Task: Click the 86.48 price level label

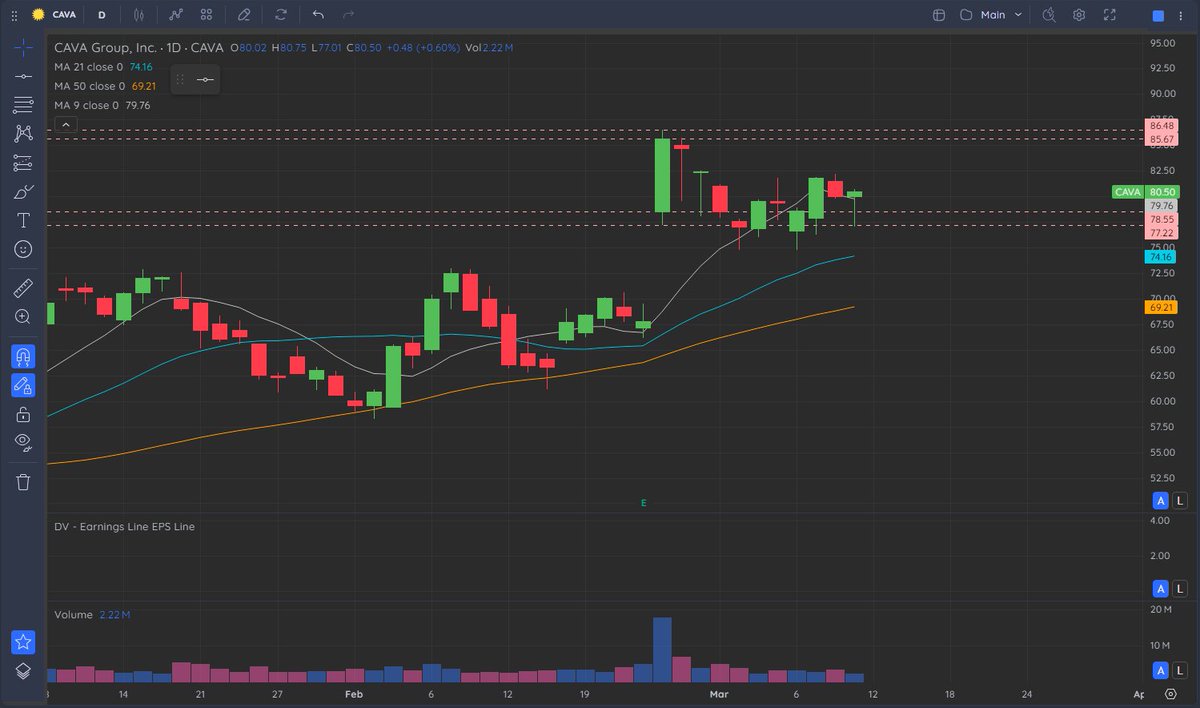Action: point(1163,126)
